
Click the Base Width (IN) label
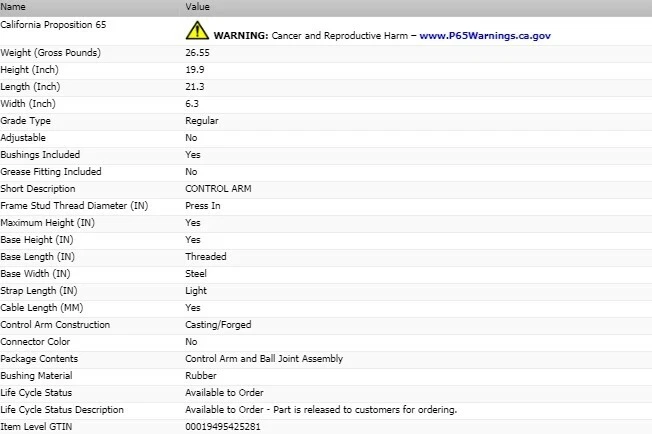tap(35, 274)
